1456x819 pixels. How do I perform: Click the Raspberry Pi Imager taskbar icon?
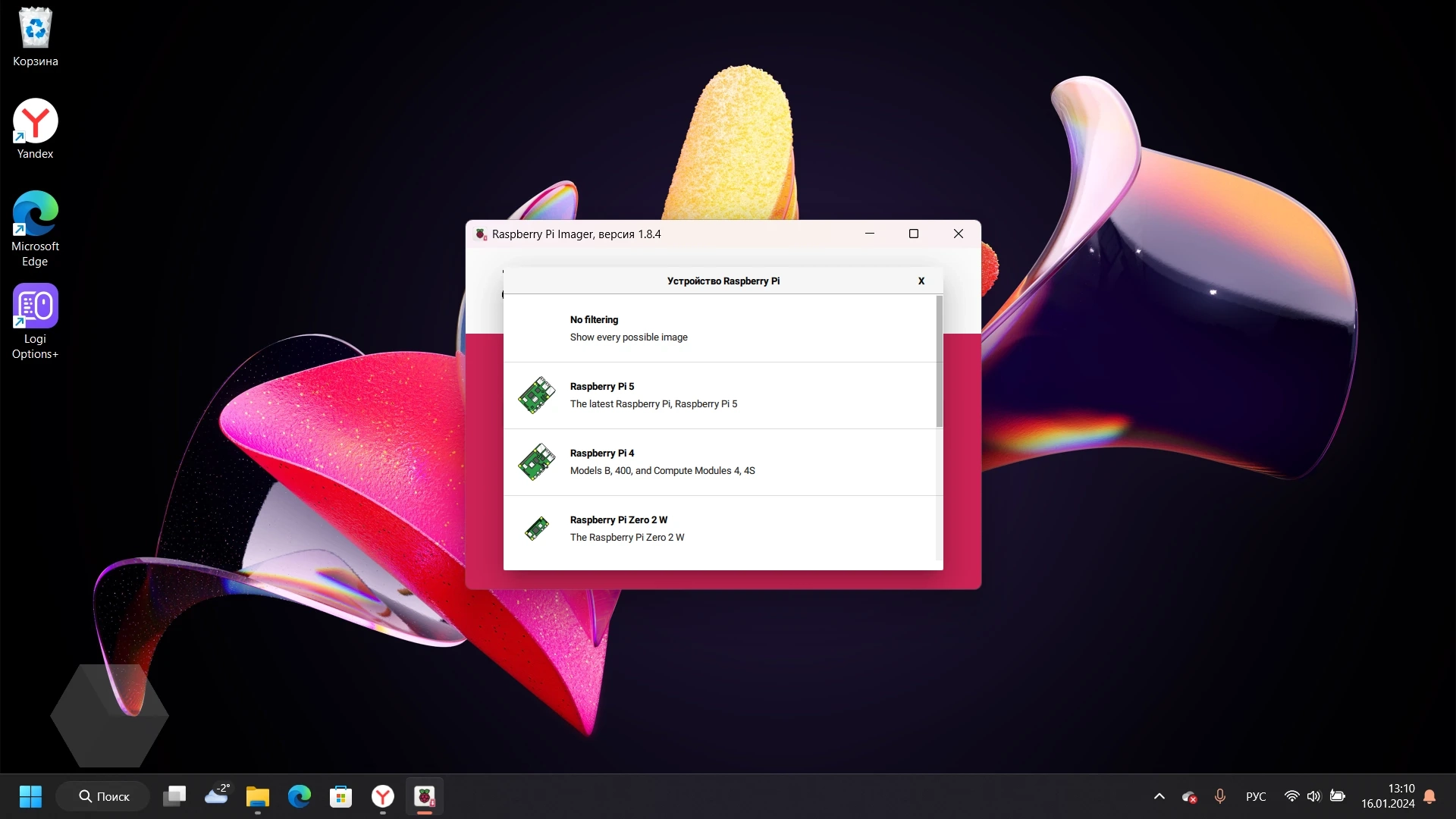pos(424,796)
